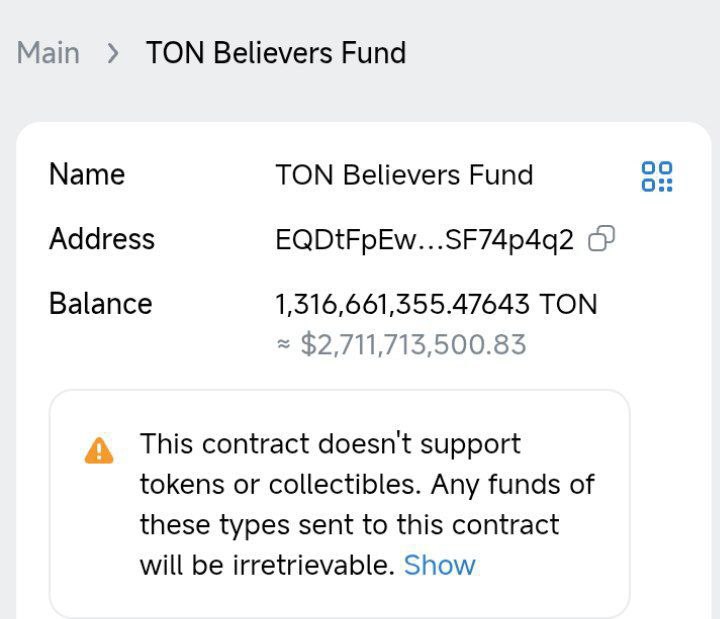Screen dimensions: 720x619
Task: Go back to Main via breadcrumb
Action: click(x=48, y=53)
